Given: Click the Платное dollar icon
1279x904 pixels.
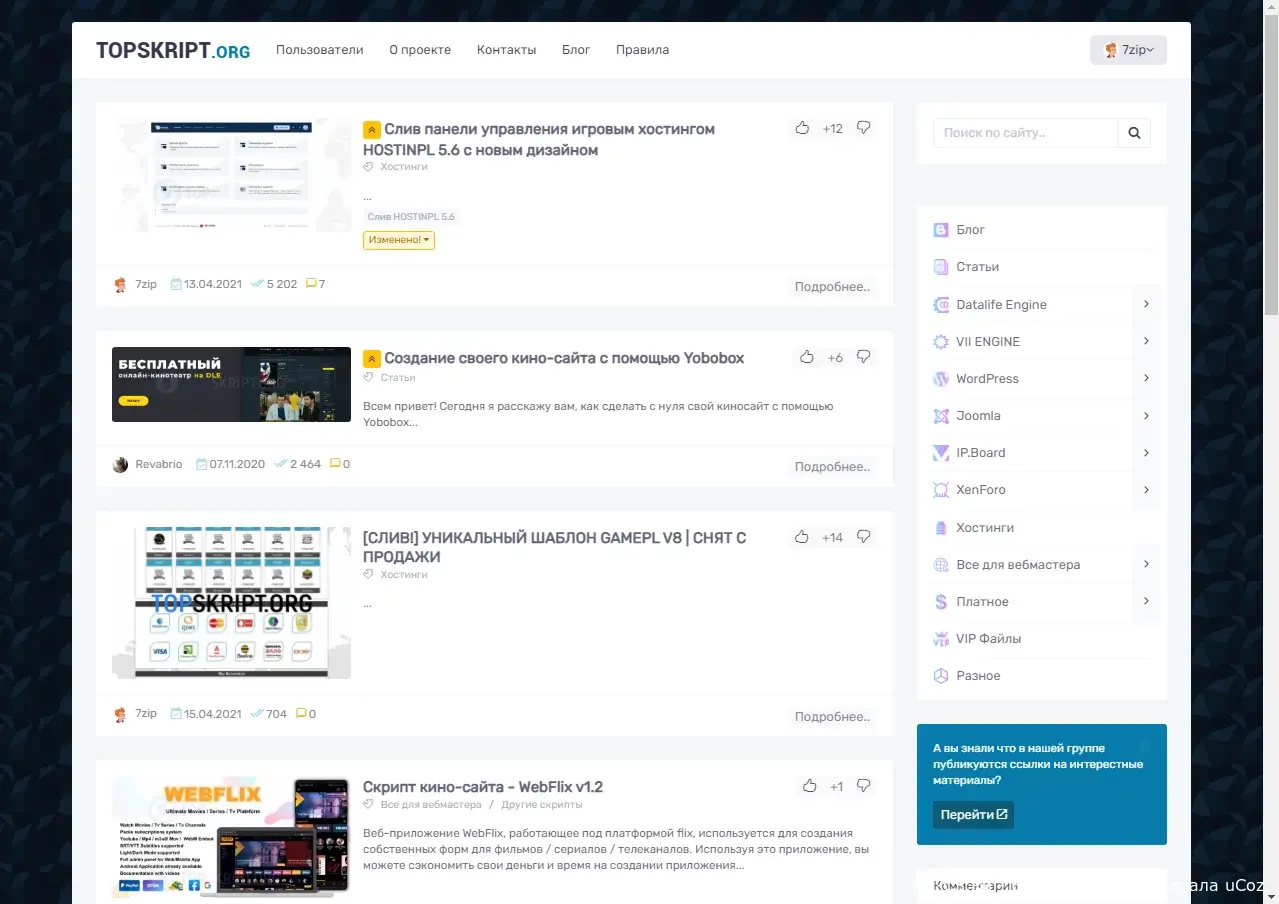Looking at the screenshot, I should [x=940, y=602].
